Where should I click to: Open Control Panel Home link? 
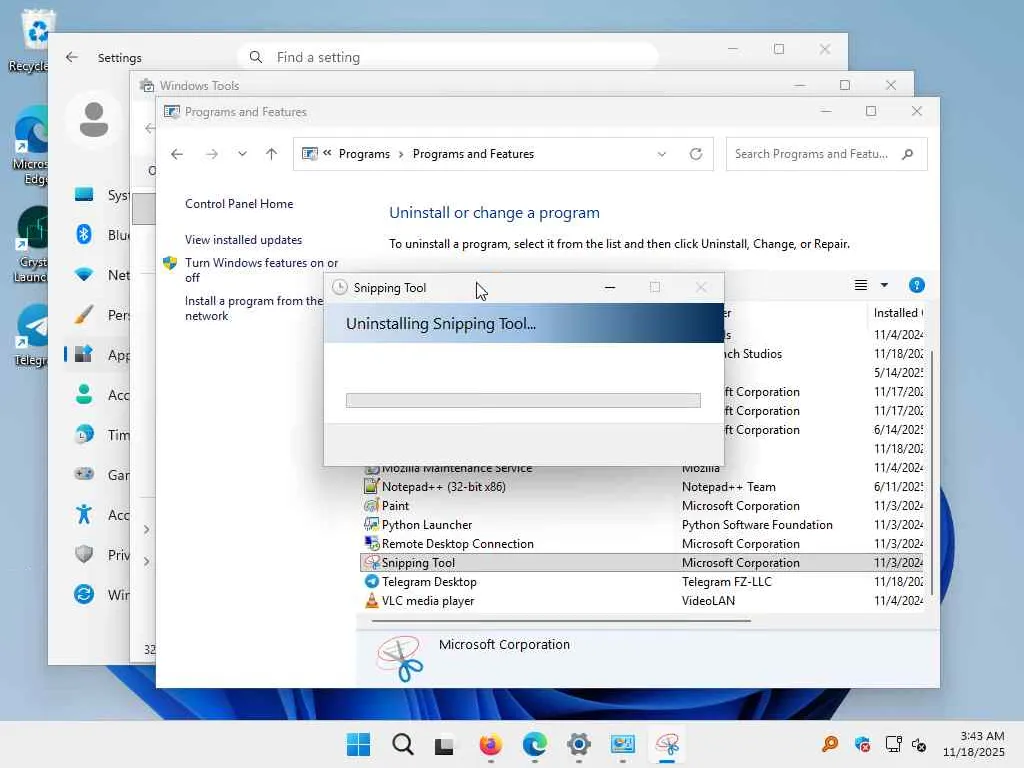coord(239,204)
